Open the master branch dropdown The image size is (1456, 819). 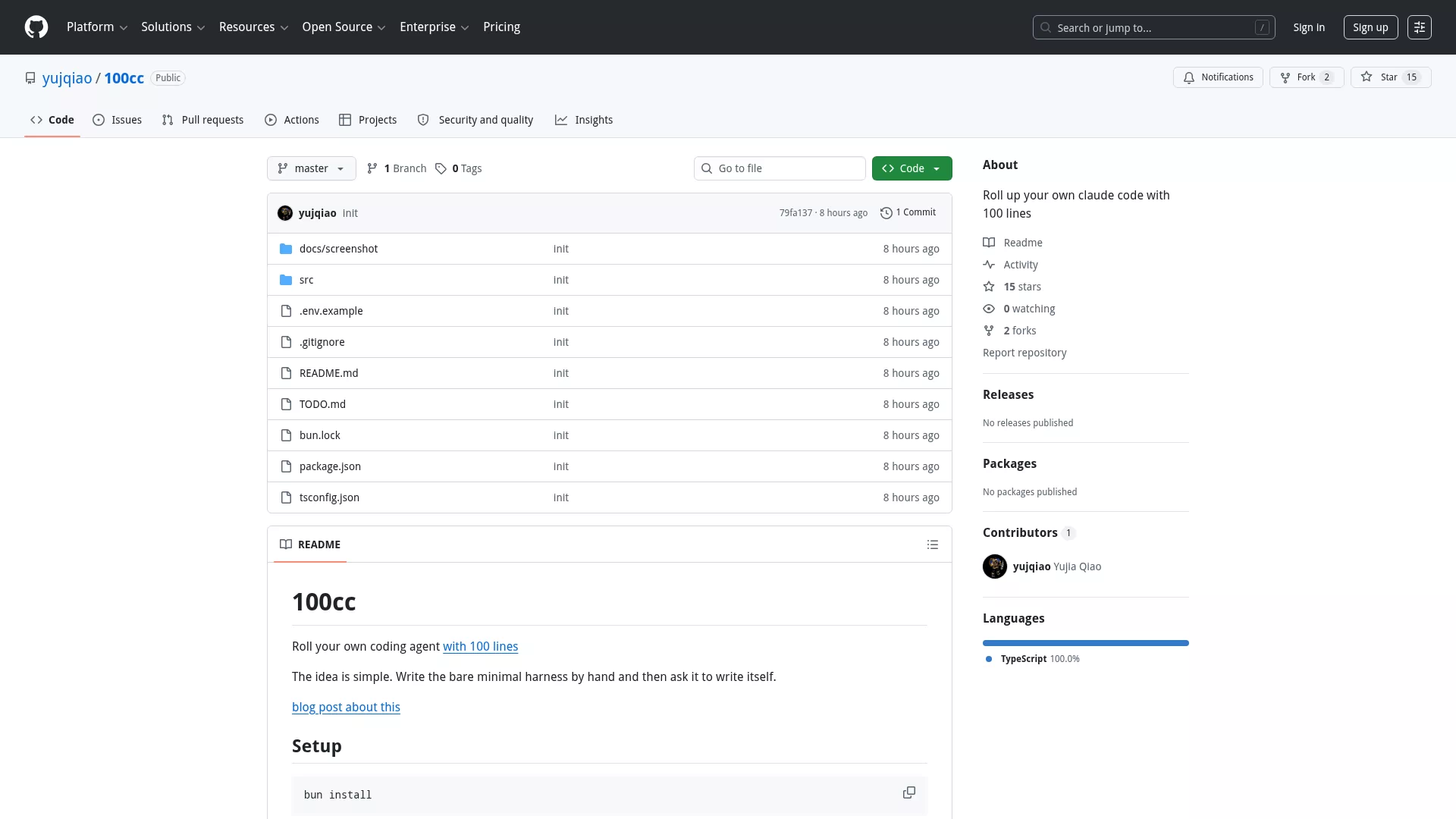click(x=312, y=168)
